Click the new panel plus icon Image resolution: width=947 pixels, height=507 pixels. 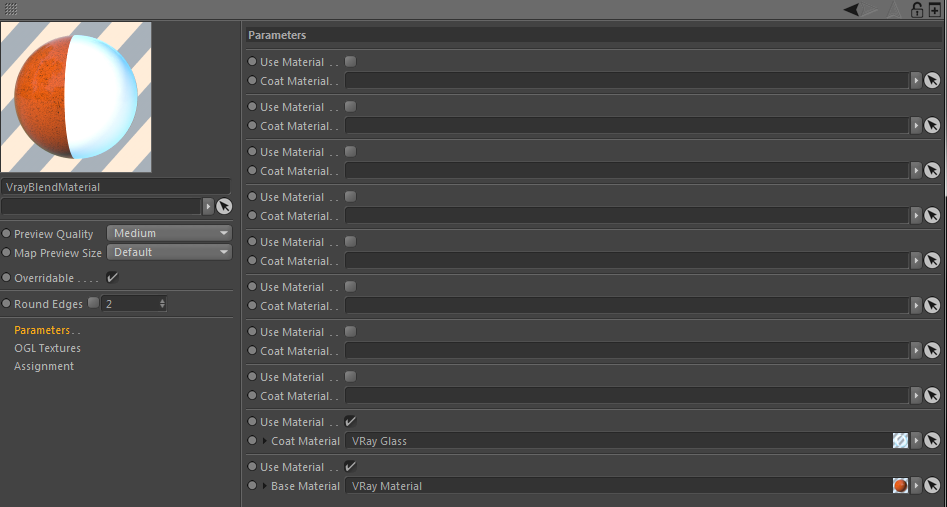[934, 10]
